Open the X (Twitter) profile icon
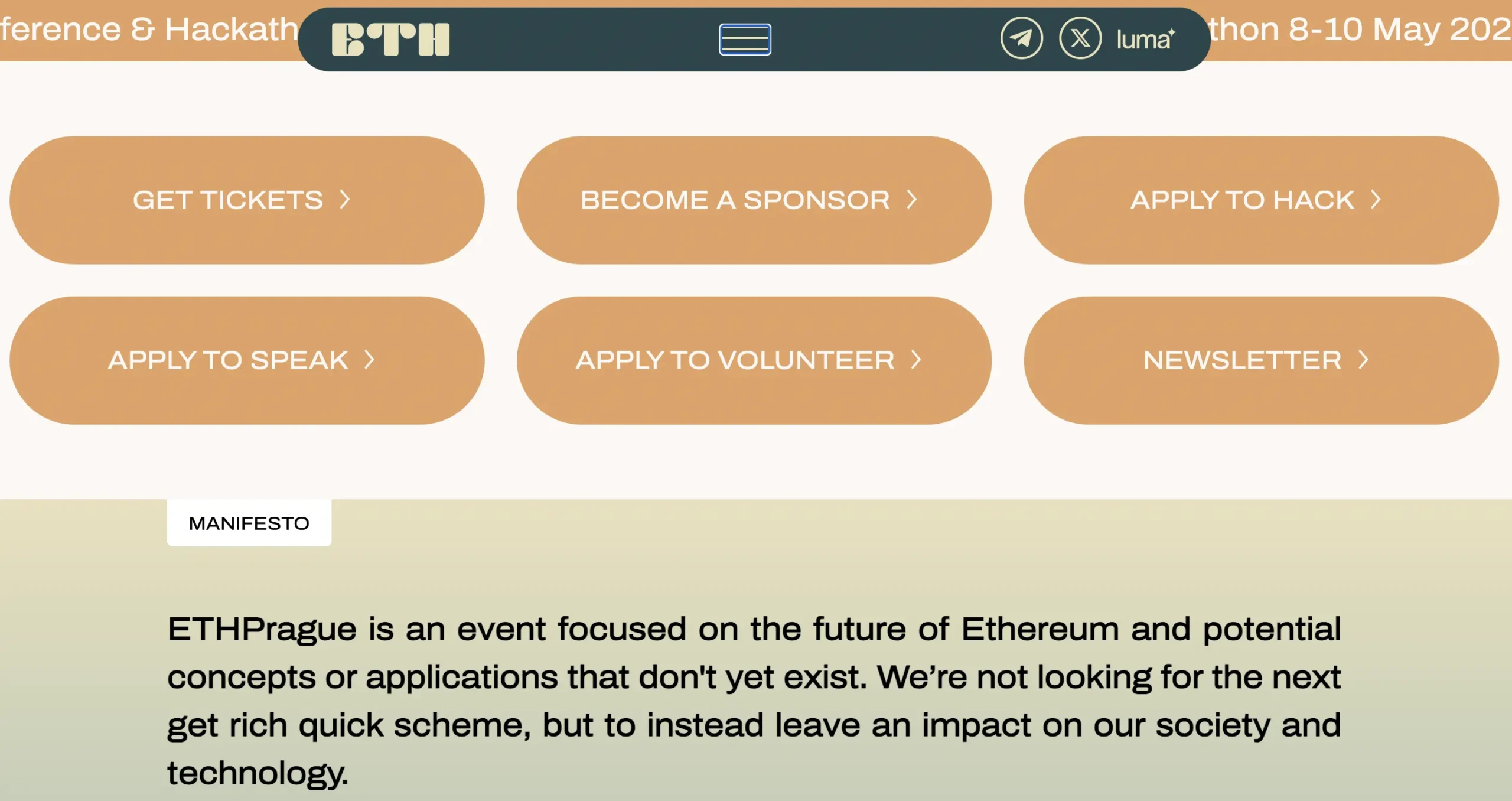The height and width of the screenshot is (801, 1512). point(1081,38)
